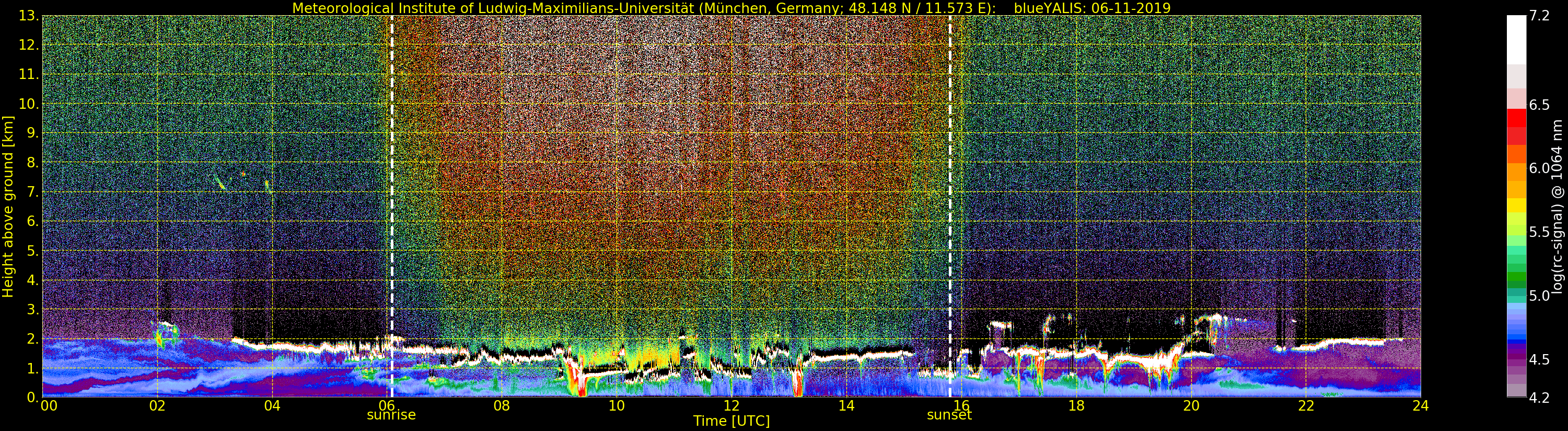Click the time axis tick label '08'

pyautogui.click(x=502, y=405)
